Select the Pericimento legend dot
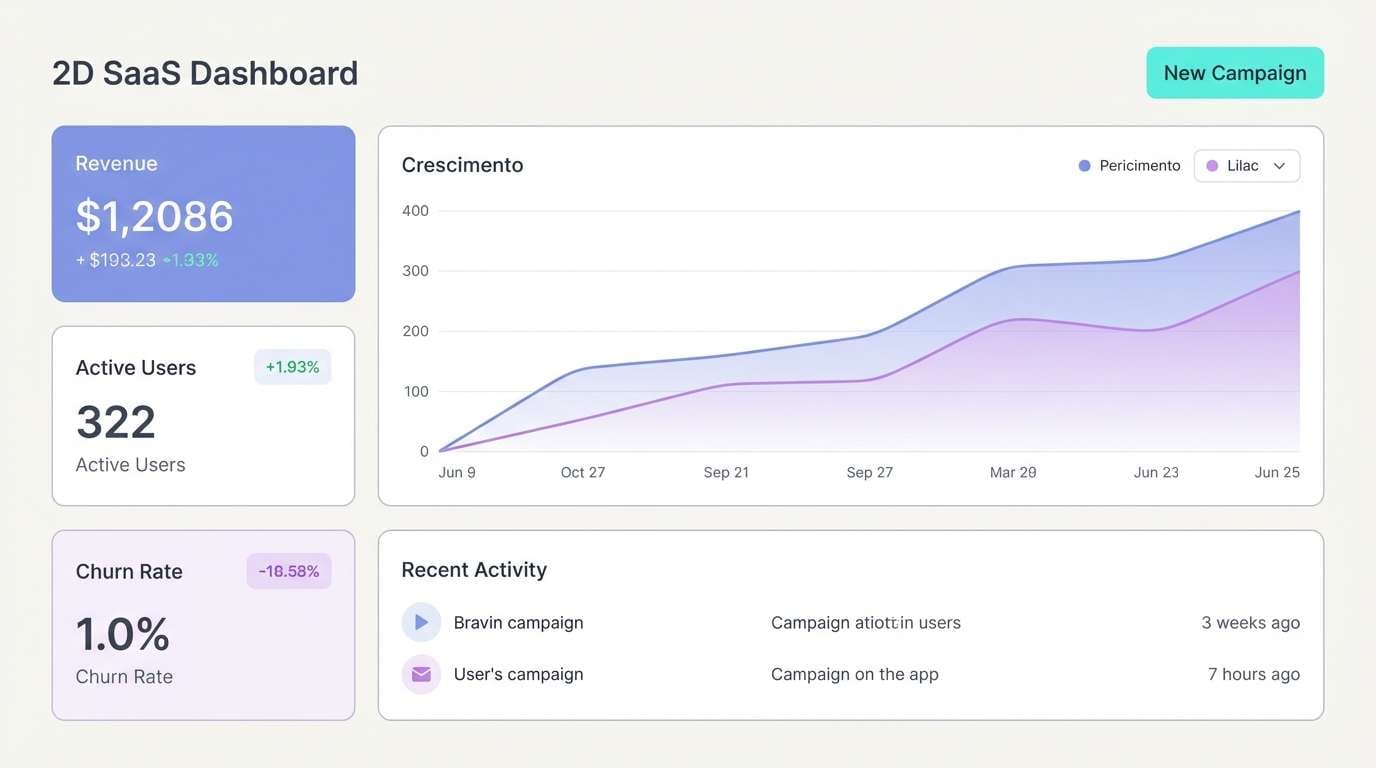1376x768 pixels. pos(1082,165)
